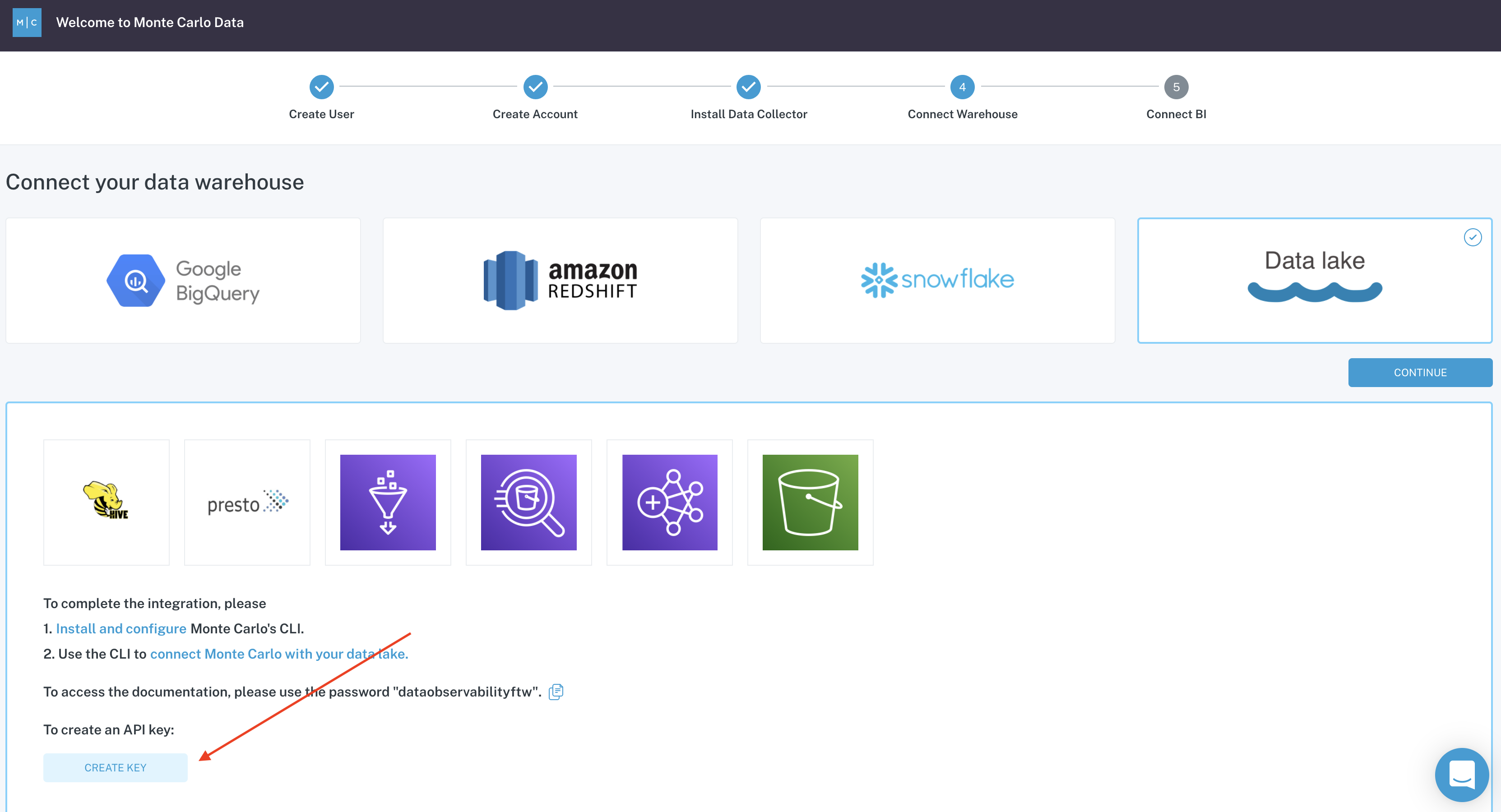Viewport: 1501px width, 812px height.
Task: Open the chat support bubble
Action: click(1461, 774)
